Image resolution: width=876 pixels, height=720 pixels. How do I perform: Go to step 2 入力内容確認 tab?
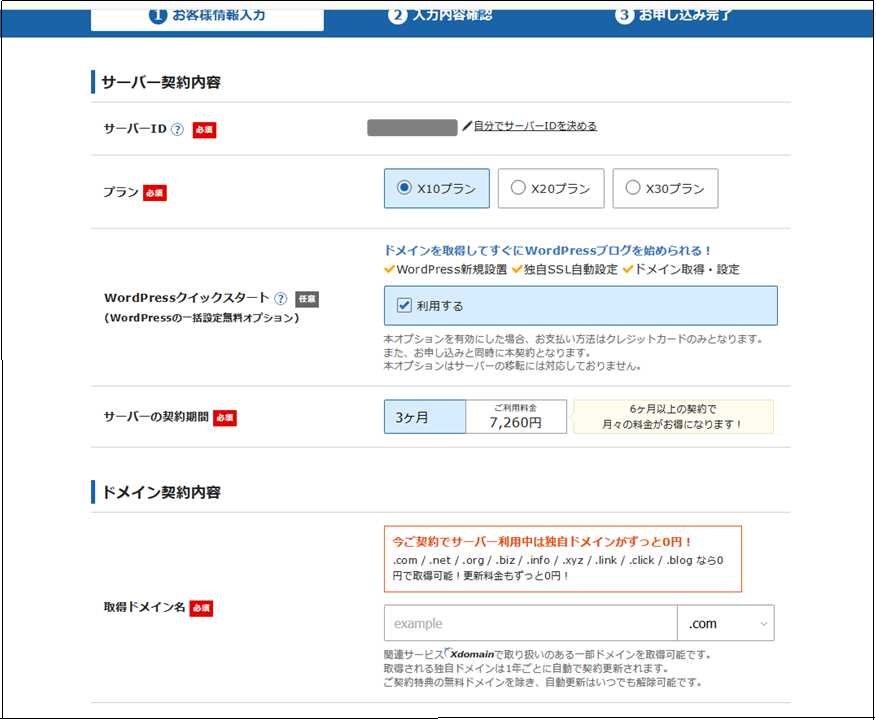pyautogui.click(x=441, y=15)
